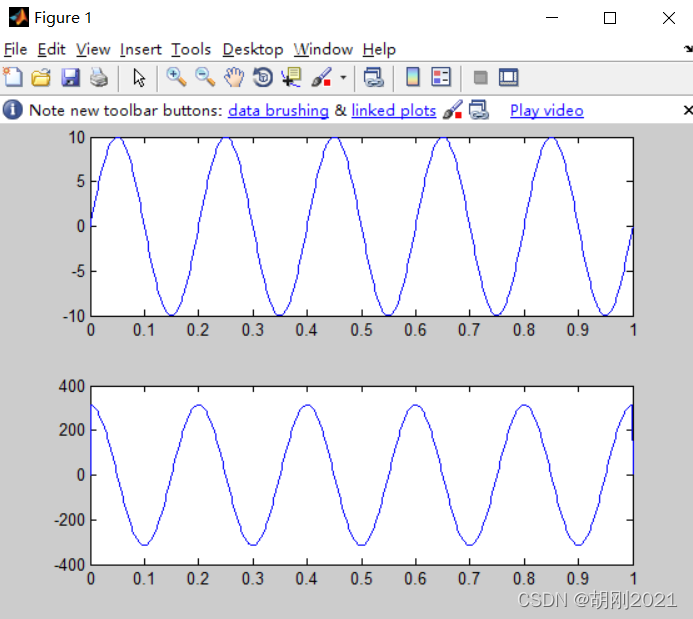Viewport: 693px width, 619px height.
Task: Enable the Rotate 3D tool
Action: click(263, 77)
